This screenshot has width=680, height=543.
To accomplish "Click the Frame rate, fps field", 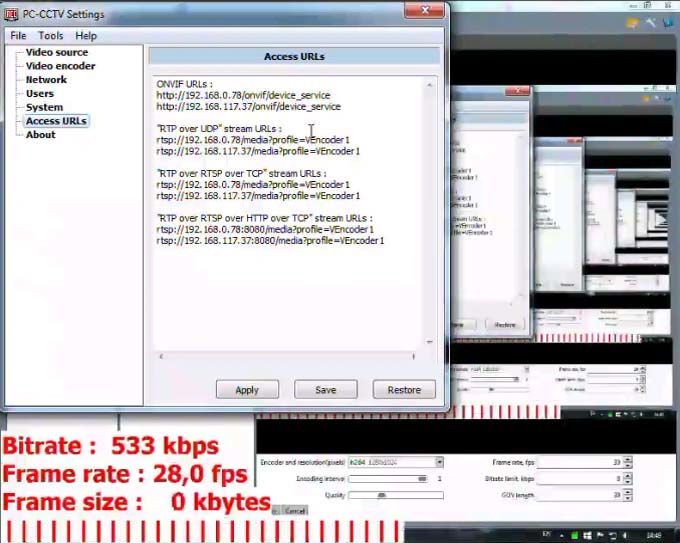I will [x=579, y=462].
